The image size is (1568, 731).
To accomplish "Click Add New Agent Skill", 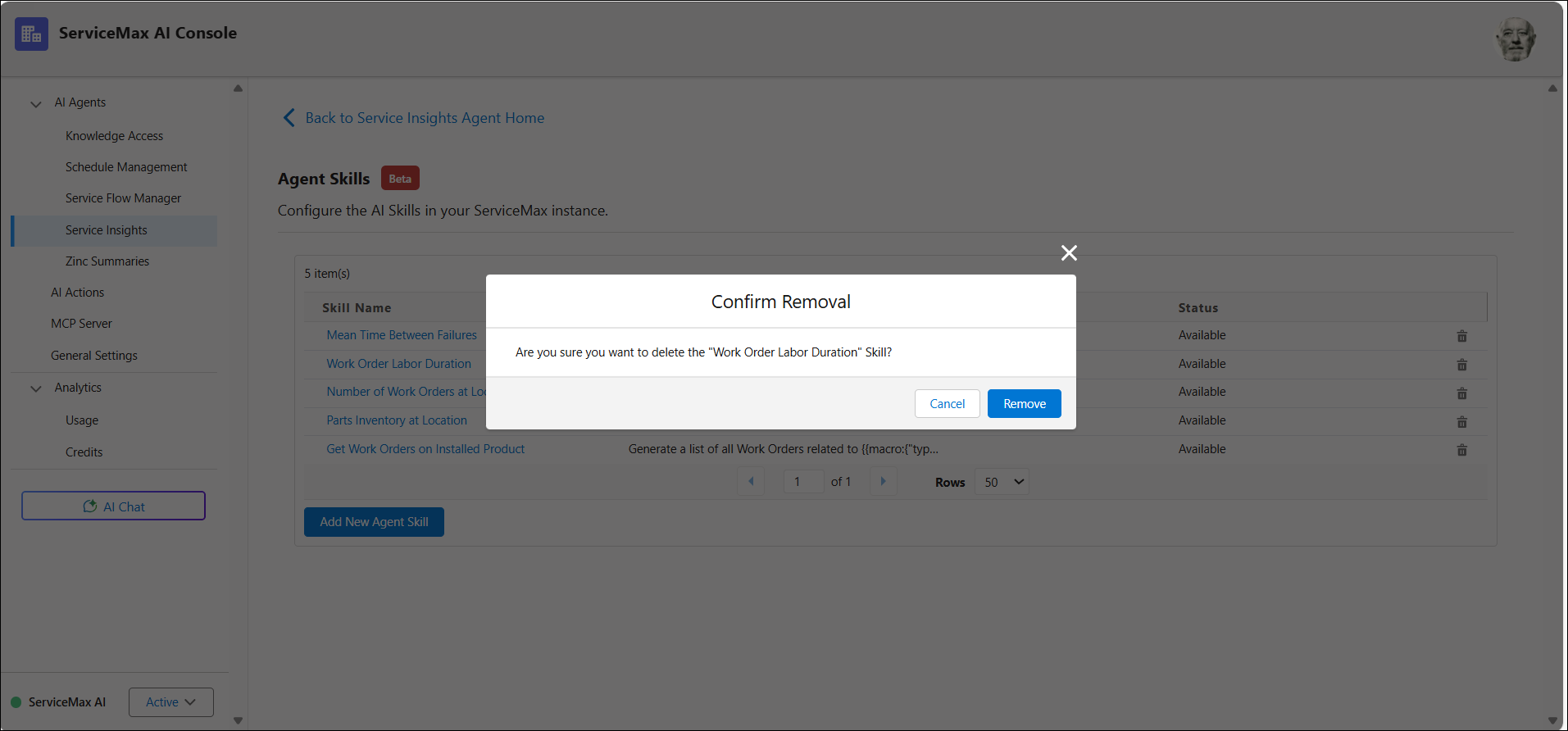I will pyautogui.click(x=374, y=522).
